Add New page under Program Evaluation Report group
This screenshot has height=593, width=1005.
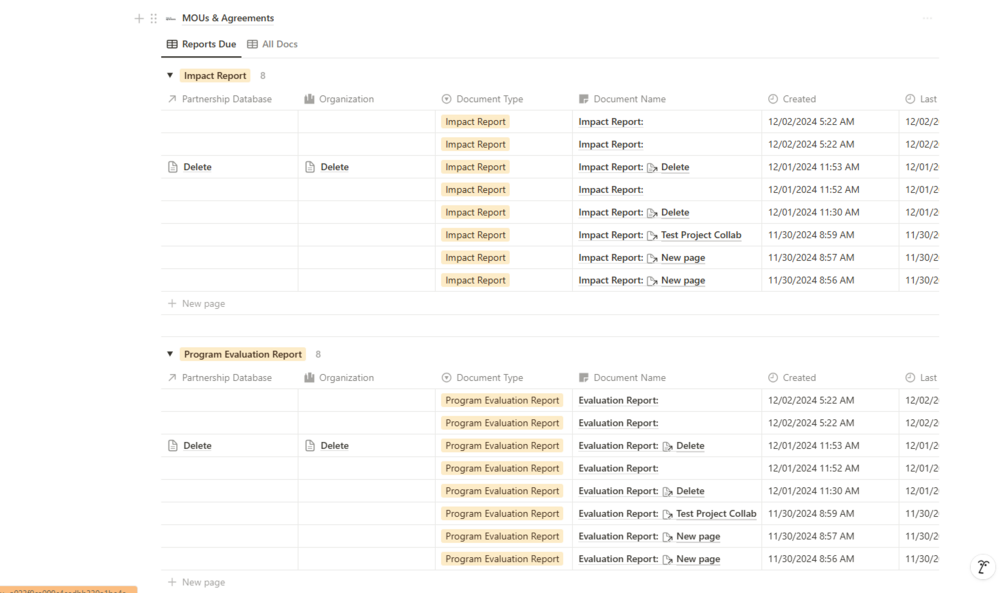coord(203,582)
